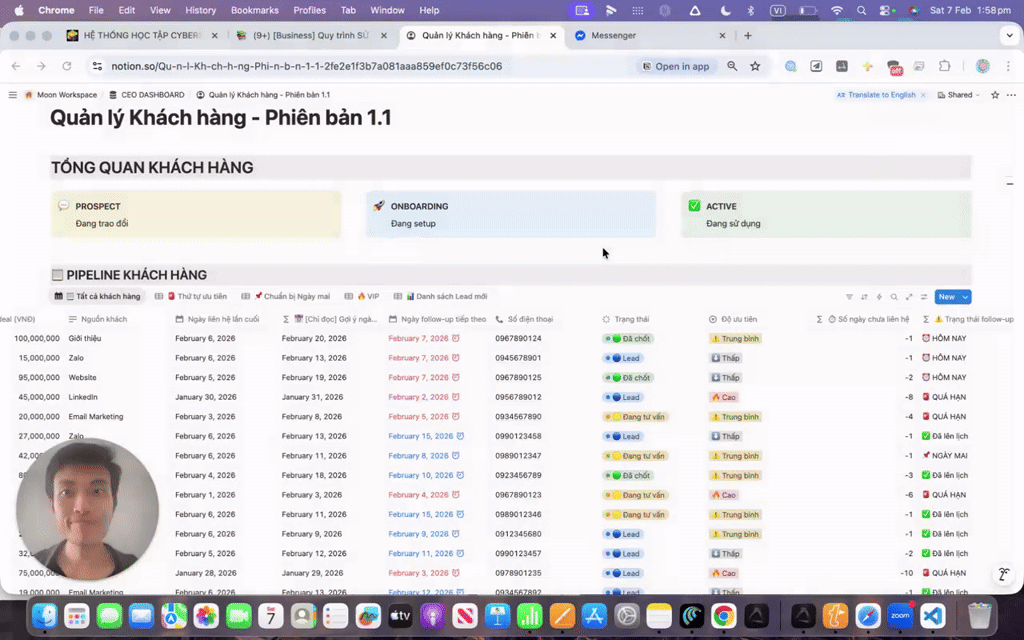This screenshot has width=1024, height=640.
Task: Open Chrome profile avatar
Action: (x=982, y=66)
